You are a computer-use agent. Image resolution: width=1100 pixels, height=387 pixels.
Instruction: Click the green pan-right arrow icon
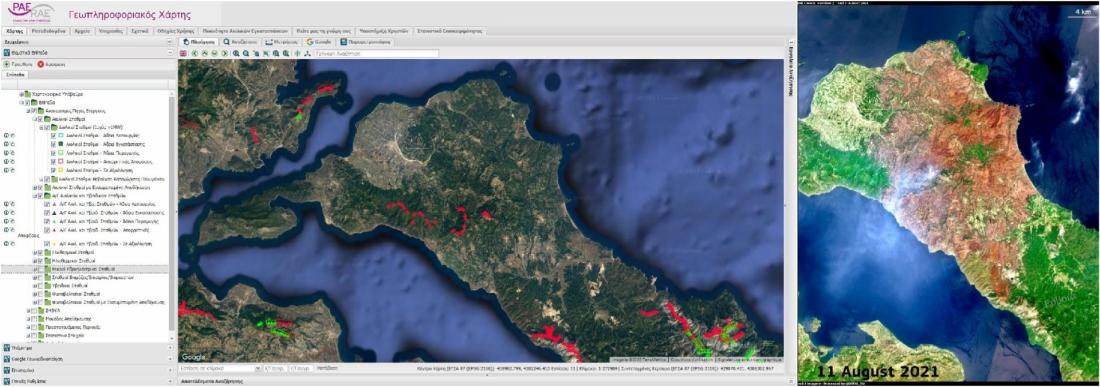point(224,53)
